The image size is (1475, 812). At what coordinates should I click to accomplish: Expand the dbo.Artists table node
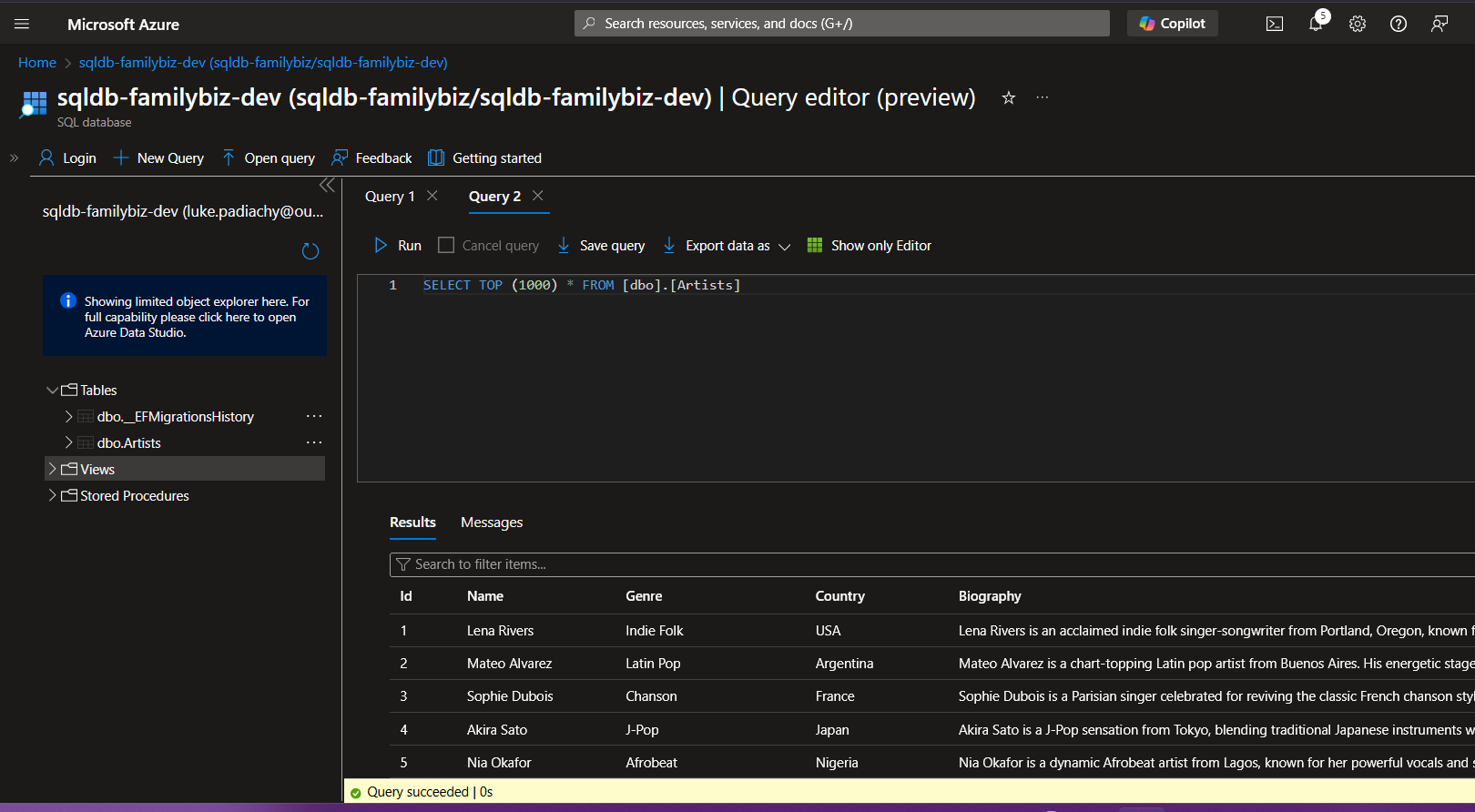68,442
